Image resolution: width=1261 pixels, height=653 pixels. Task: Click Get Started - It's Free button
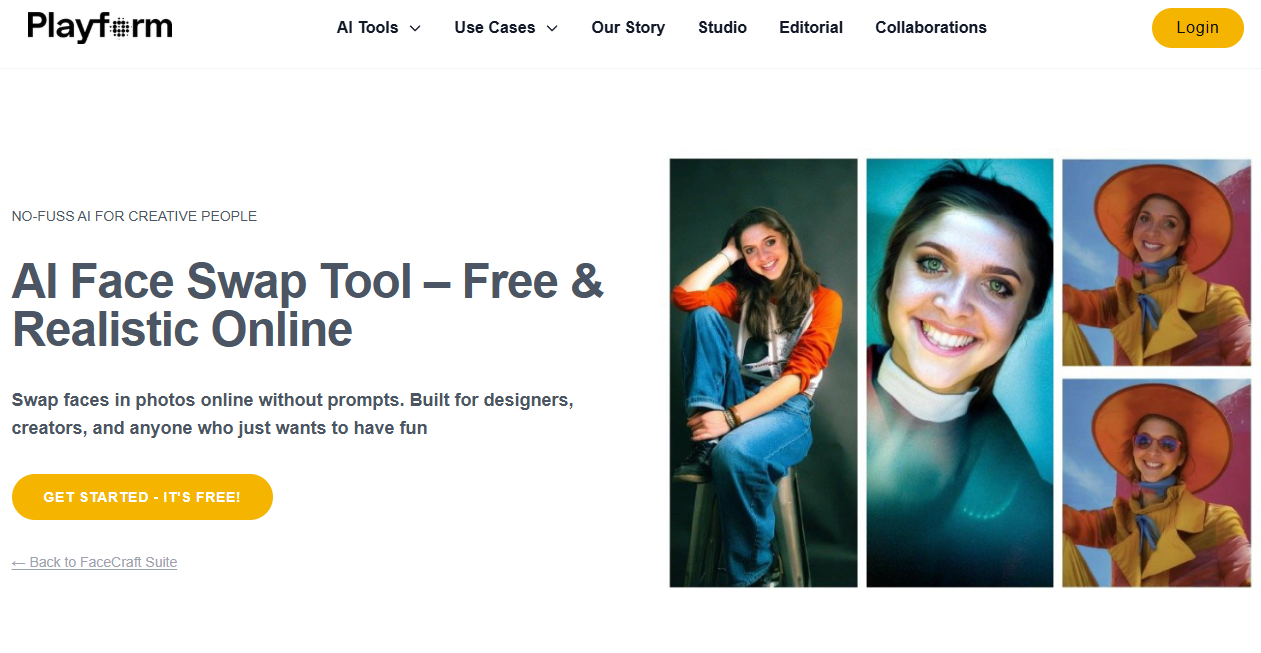coord(142,497)
